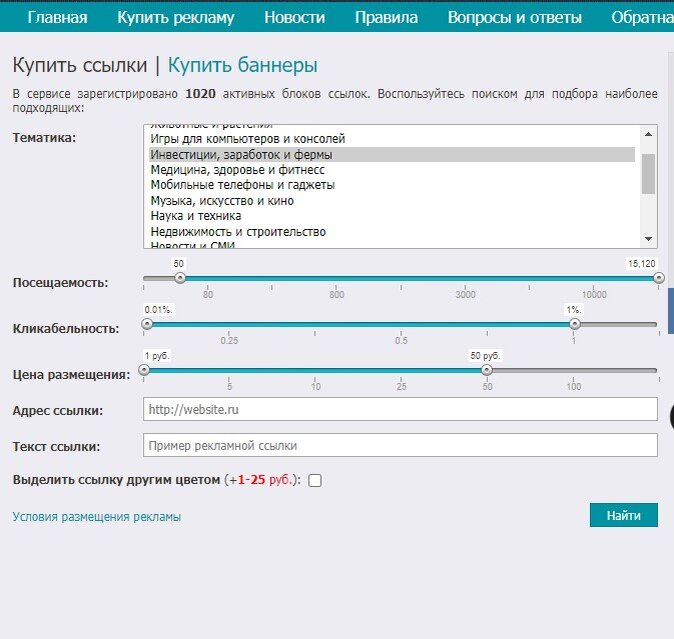
Task: Click Посещаемость minimum slider handle at 50
Action: tap(180, 278)
